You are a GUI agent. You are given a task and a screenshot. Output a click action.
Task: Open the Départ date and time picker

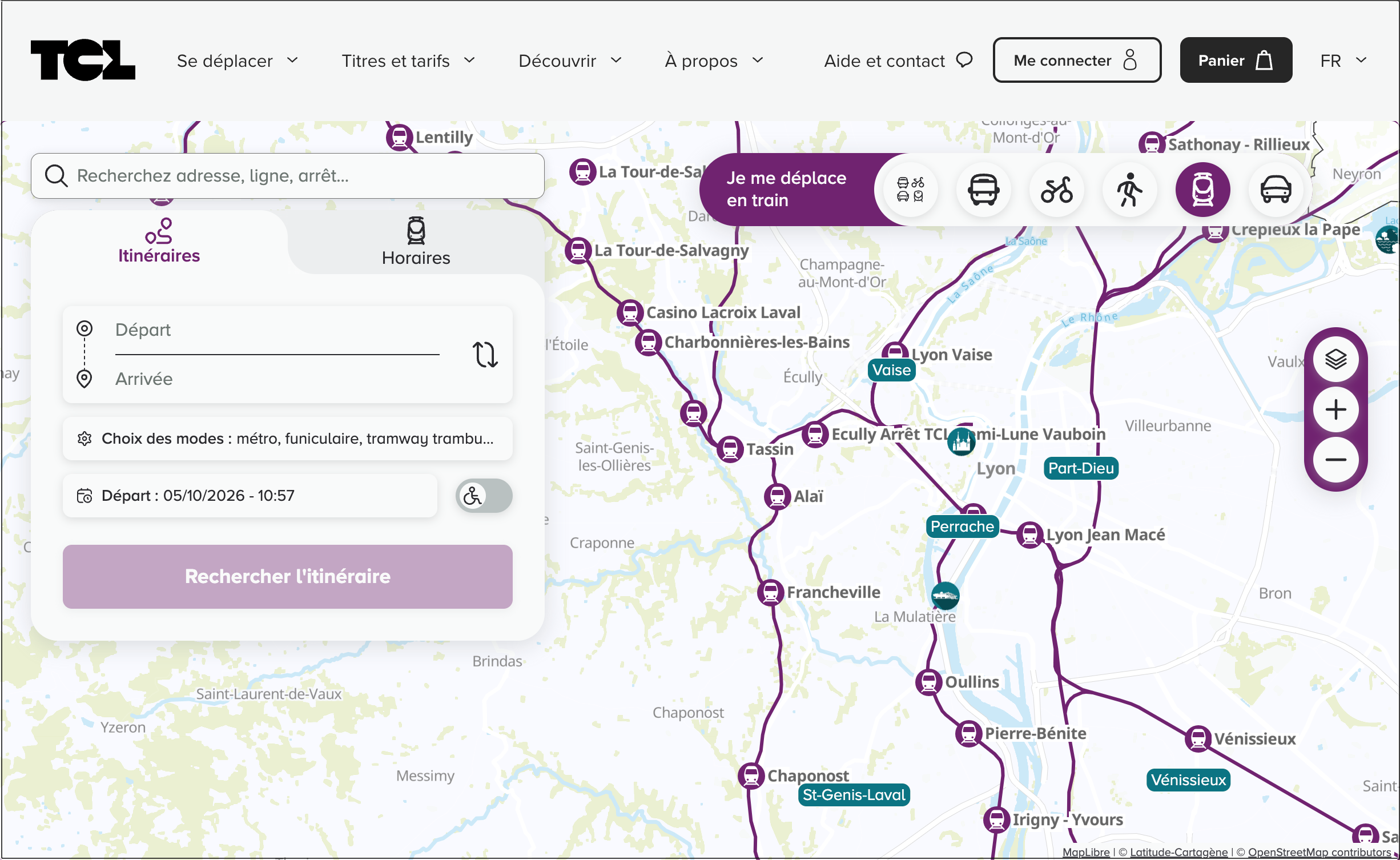pyautogui.click(x=250, y=496)
